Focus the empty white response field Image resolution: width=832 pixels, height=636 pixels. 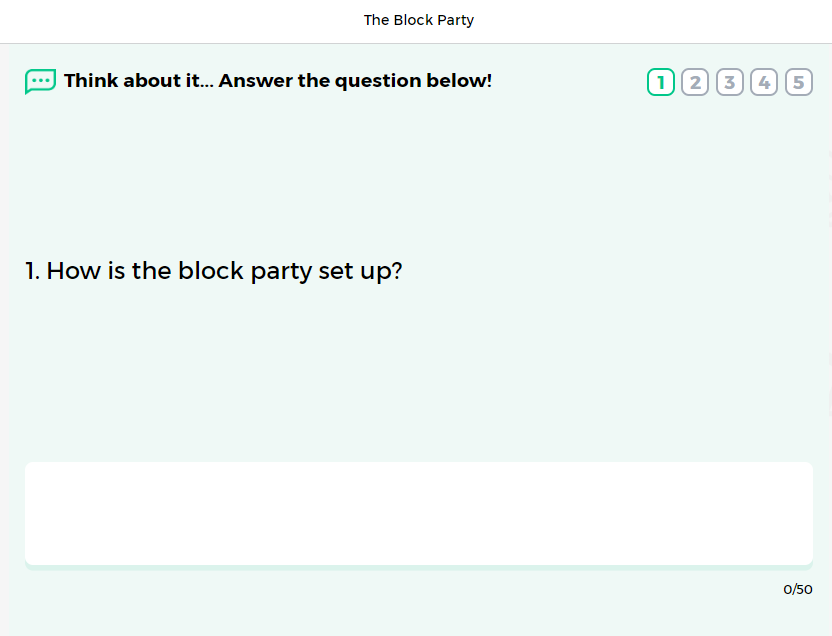pos(418,513)
